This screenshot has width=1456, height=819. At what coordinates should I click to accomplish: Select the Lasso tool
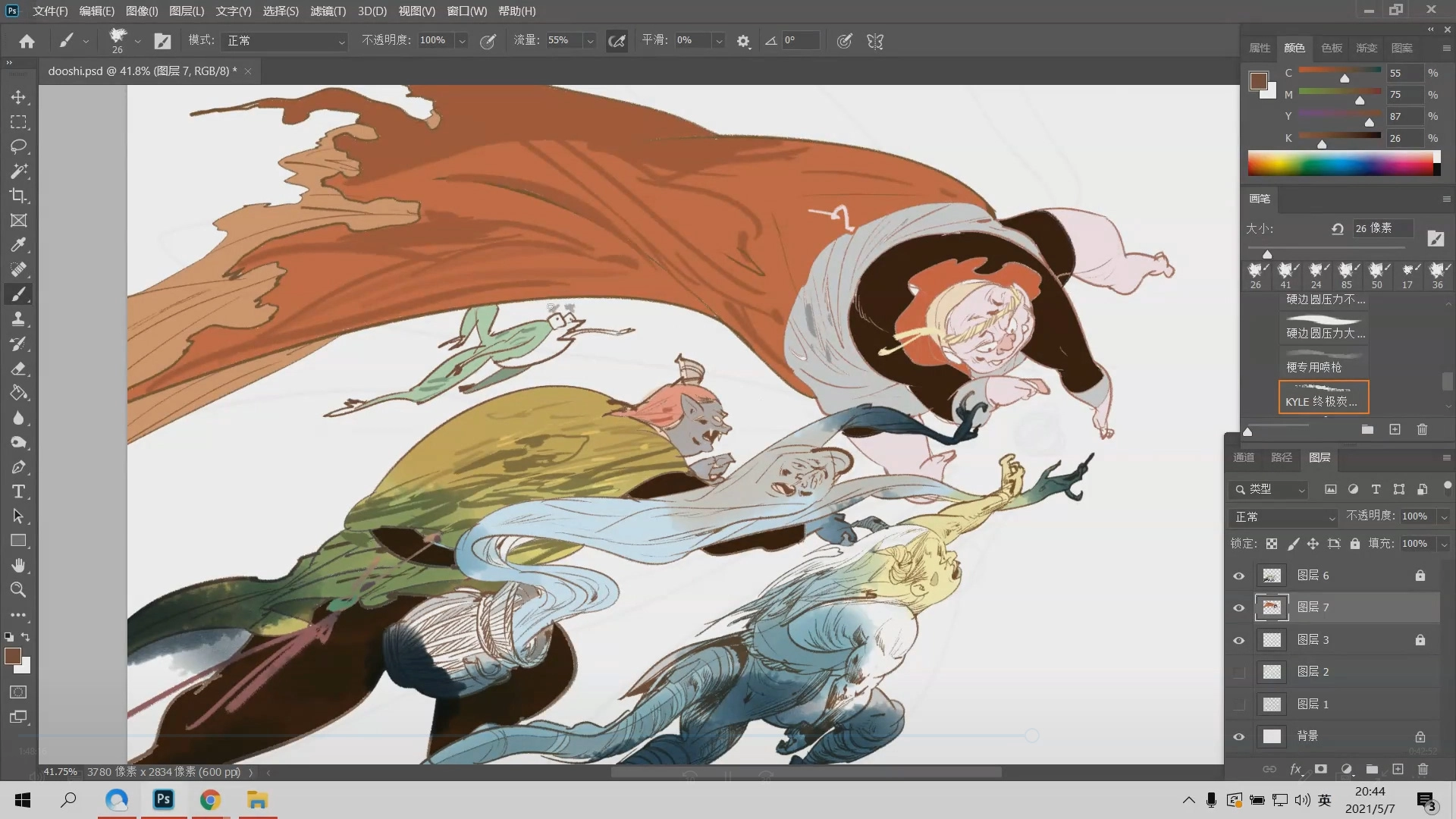(x=19, y=146)
